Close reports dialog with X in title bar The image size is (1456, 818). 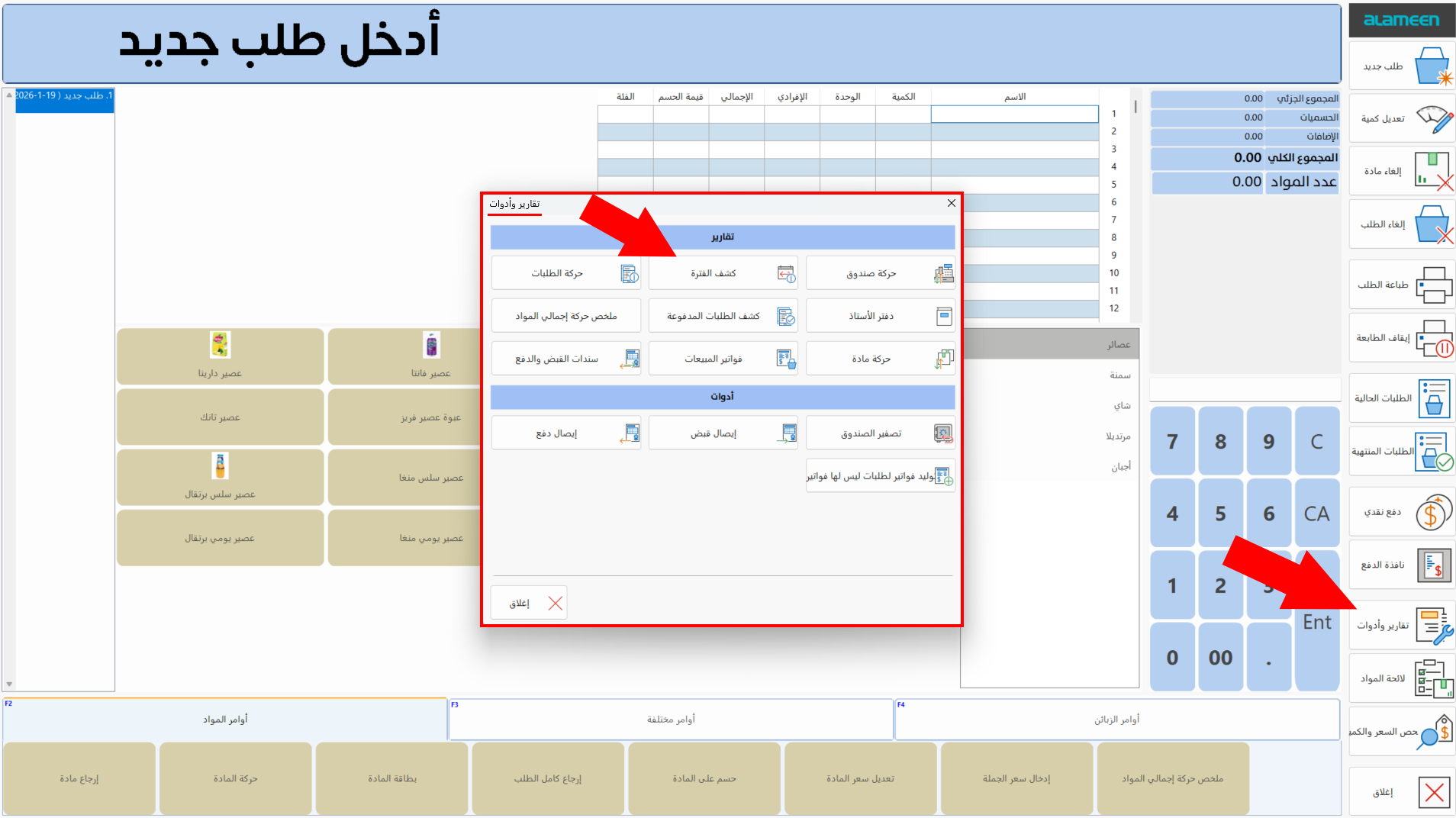click(x=951, y=203)
